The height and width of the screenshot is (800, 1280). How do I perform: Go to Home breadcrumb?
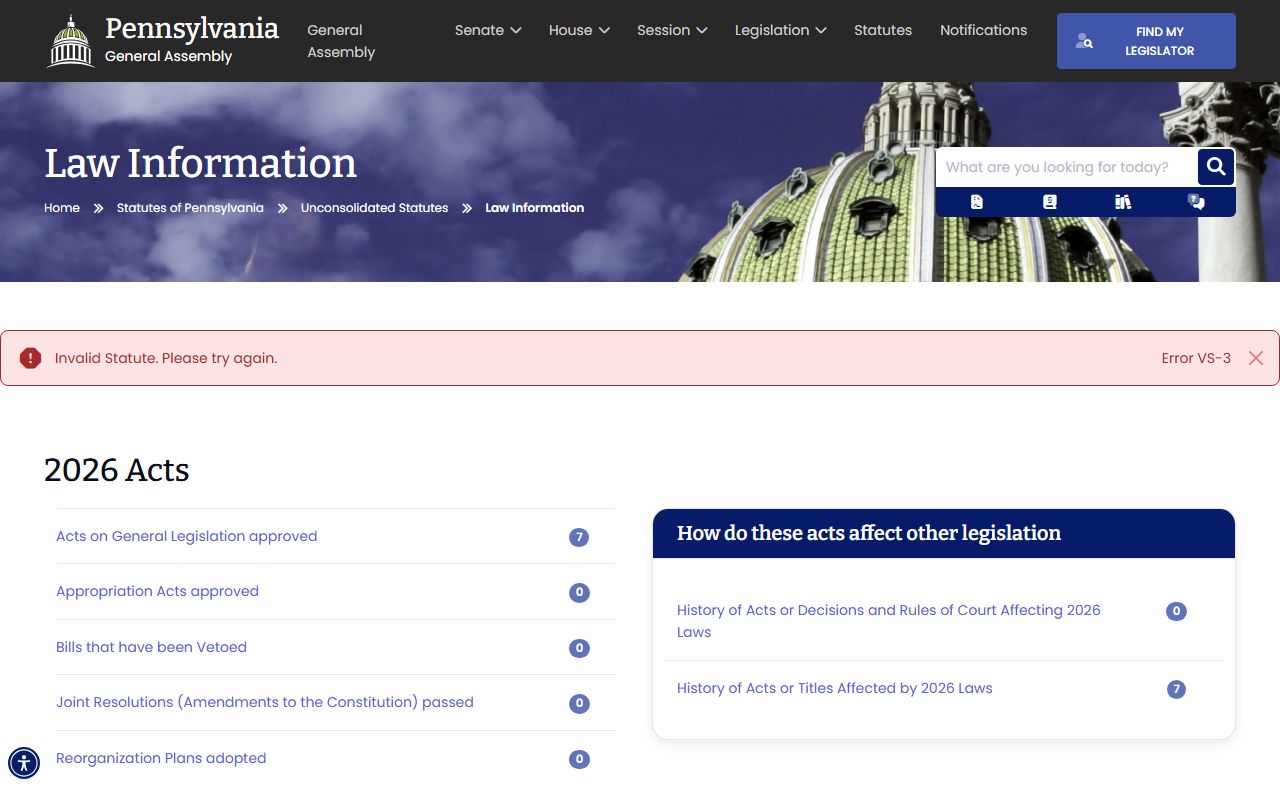click(x=62, y=208)
